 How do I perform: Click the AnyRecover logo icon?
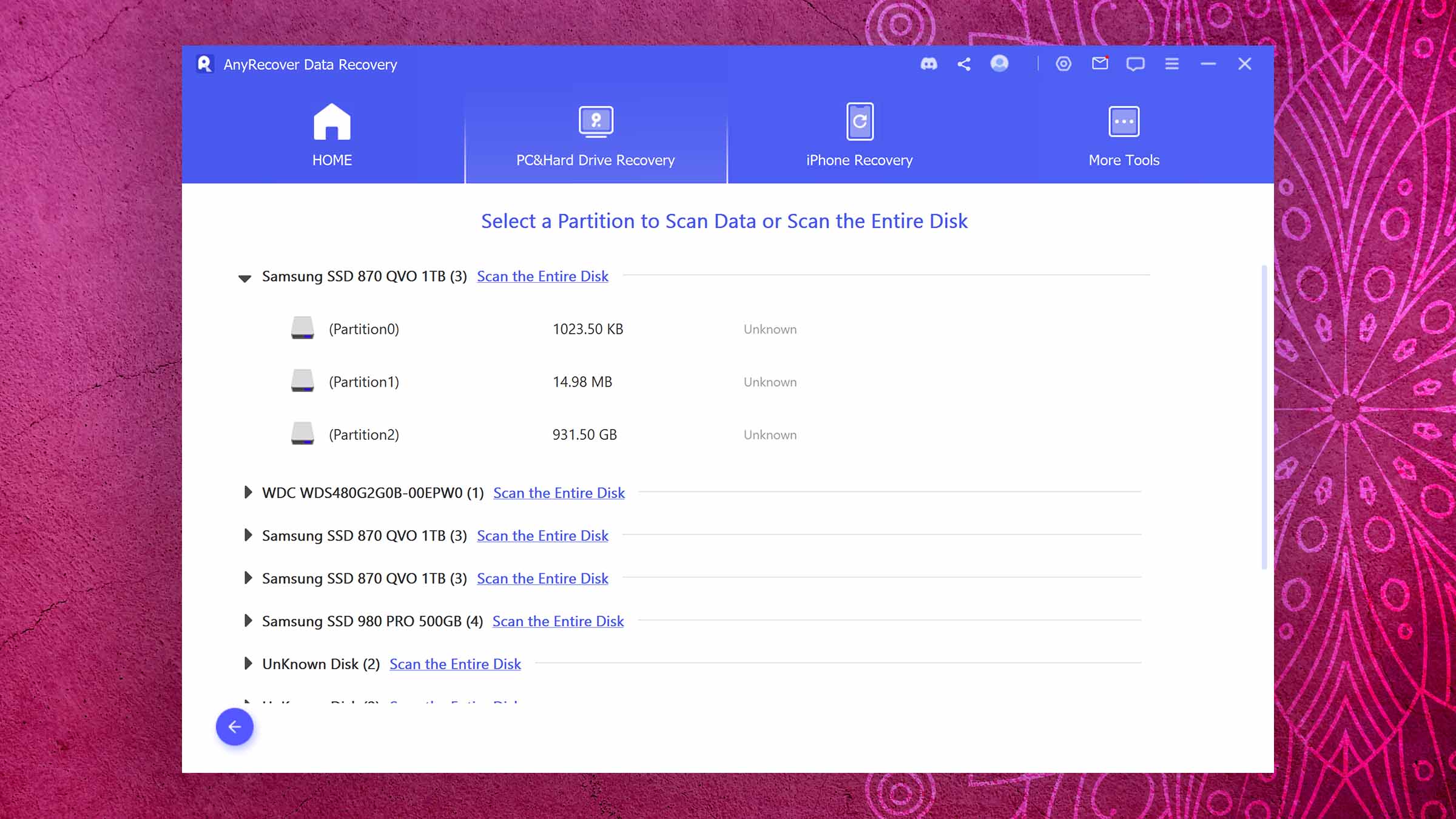point(205,64)
